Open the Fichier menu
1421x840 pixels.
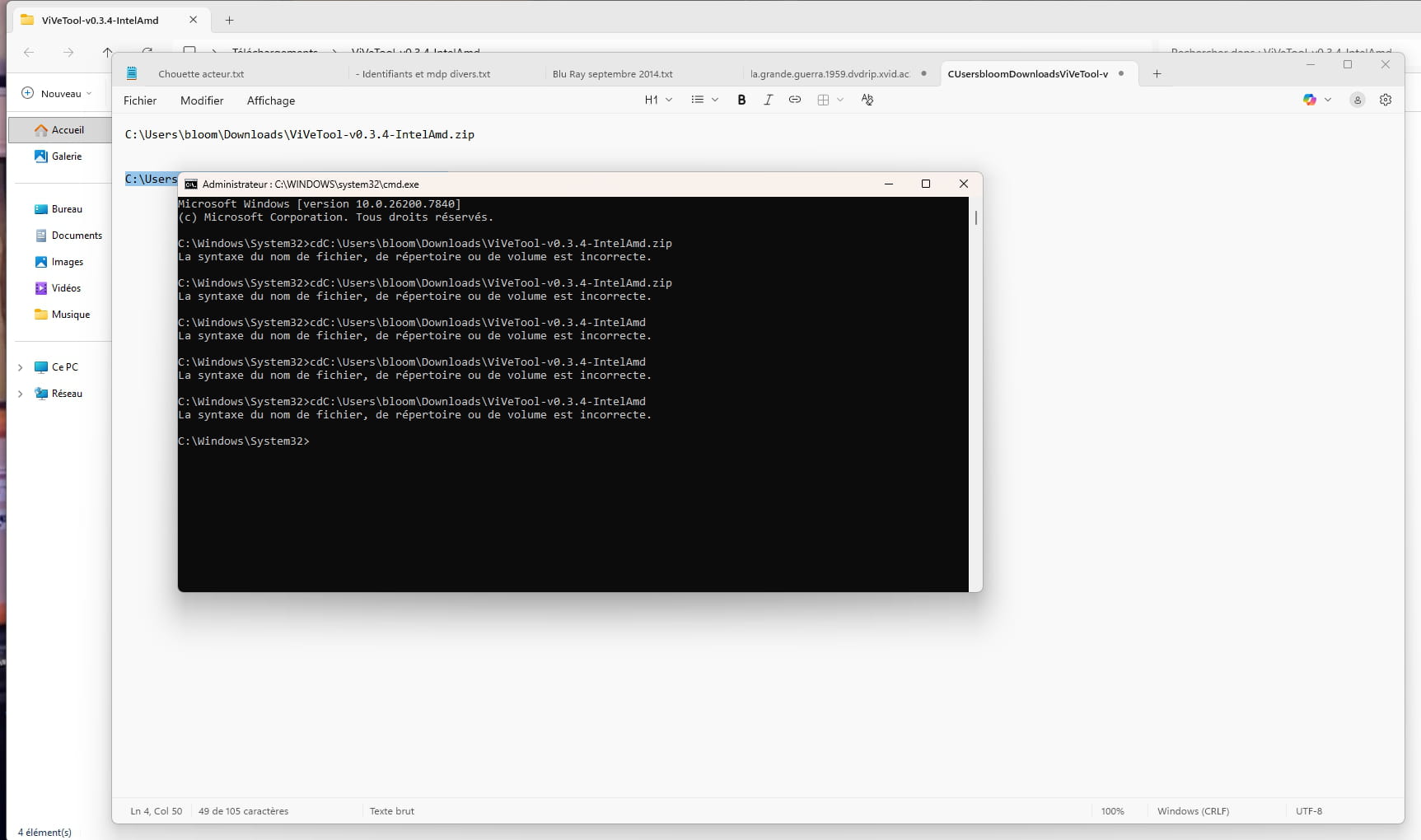140,100
